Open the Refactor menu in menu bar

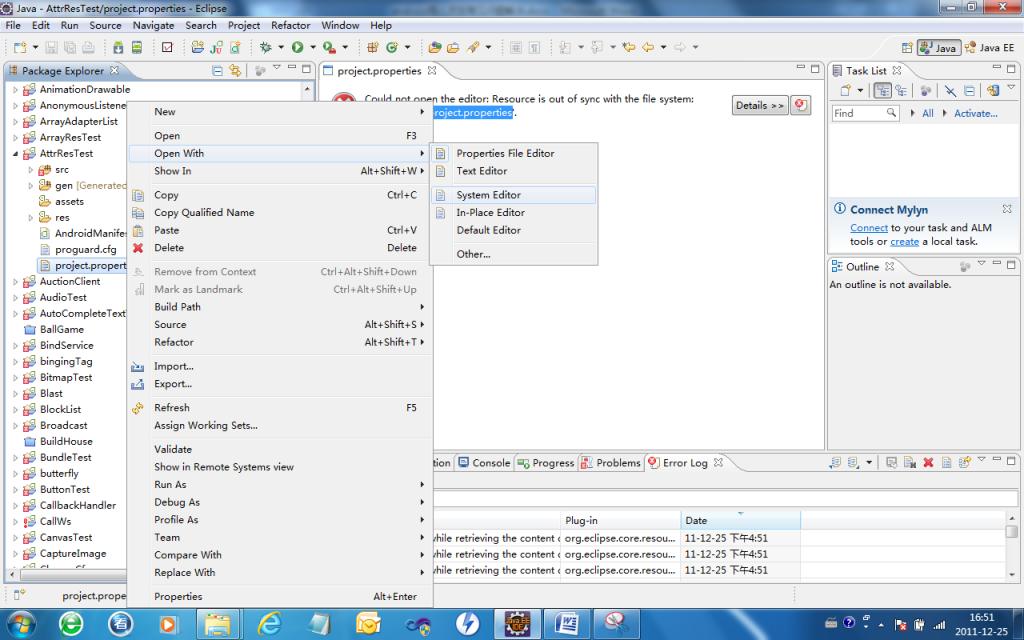click(x=291, y=25)
